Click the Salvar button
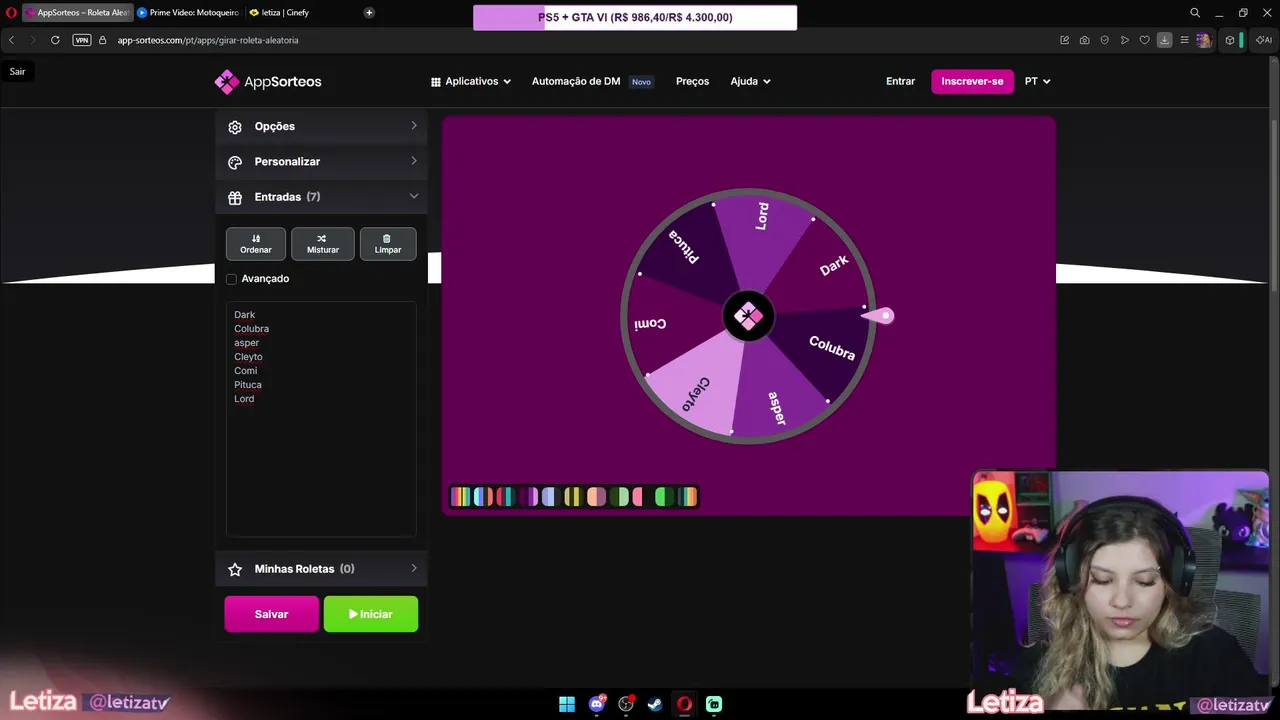 [271, 614]
